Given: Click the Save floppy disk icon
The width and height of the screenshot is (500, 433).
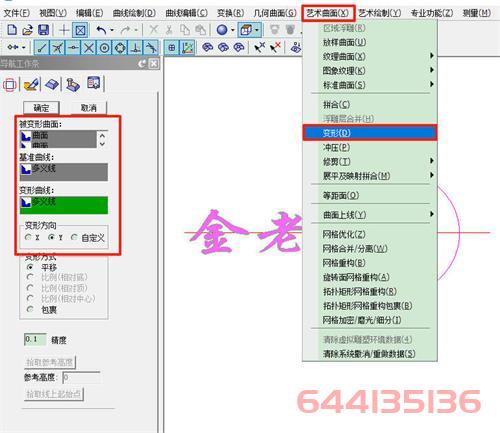Looking at the screenshot, I should (43, 30).
